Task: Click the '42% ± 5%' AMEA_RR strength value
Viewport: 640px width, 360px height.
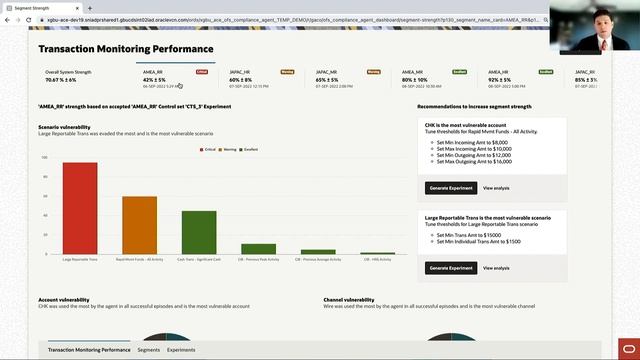Action: [x=154, y=80]
